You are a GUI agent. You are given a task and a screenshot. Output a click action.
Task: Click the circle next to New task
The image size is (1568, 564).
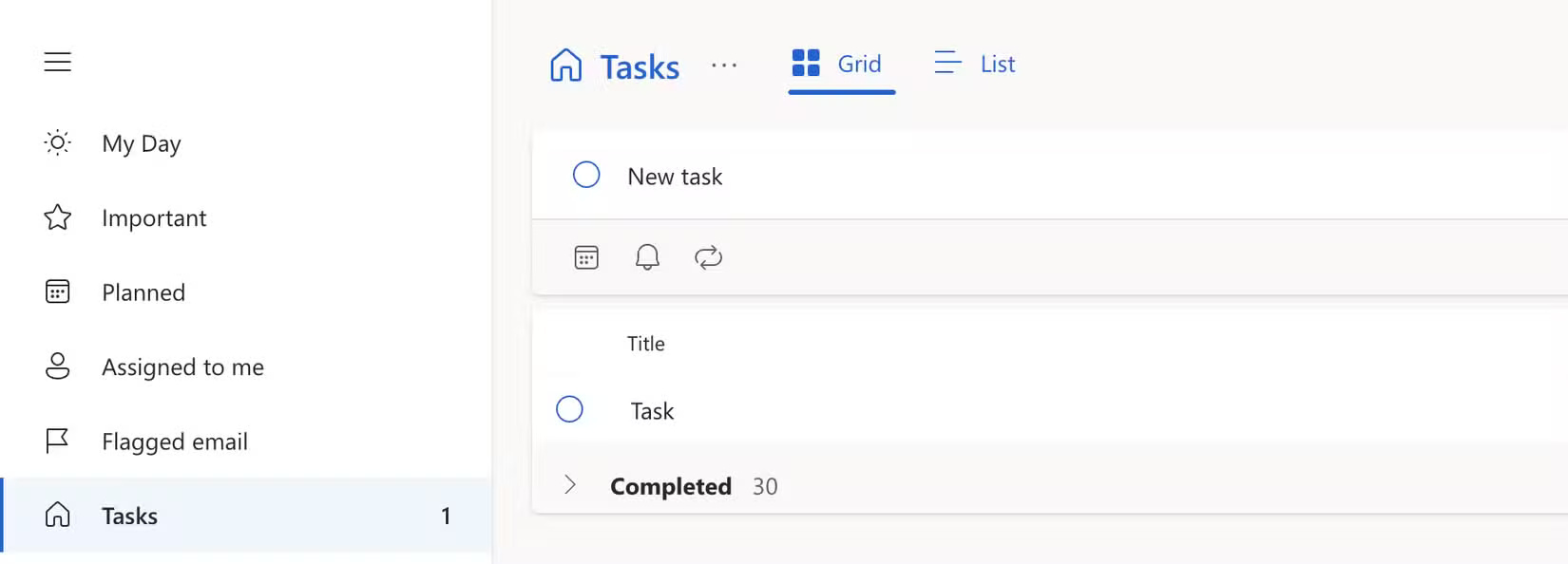586,175
